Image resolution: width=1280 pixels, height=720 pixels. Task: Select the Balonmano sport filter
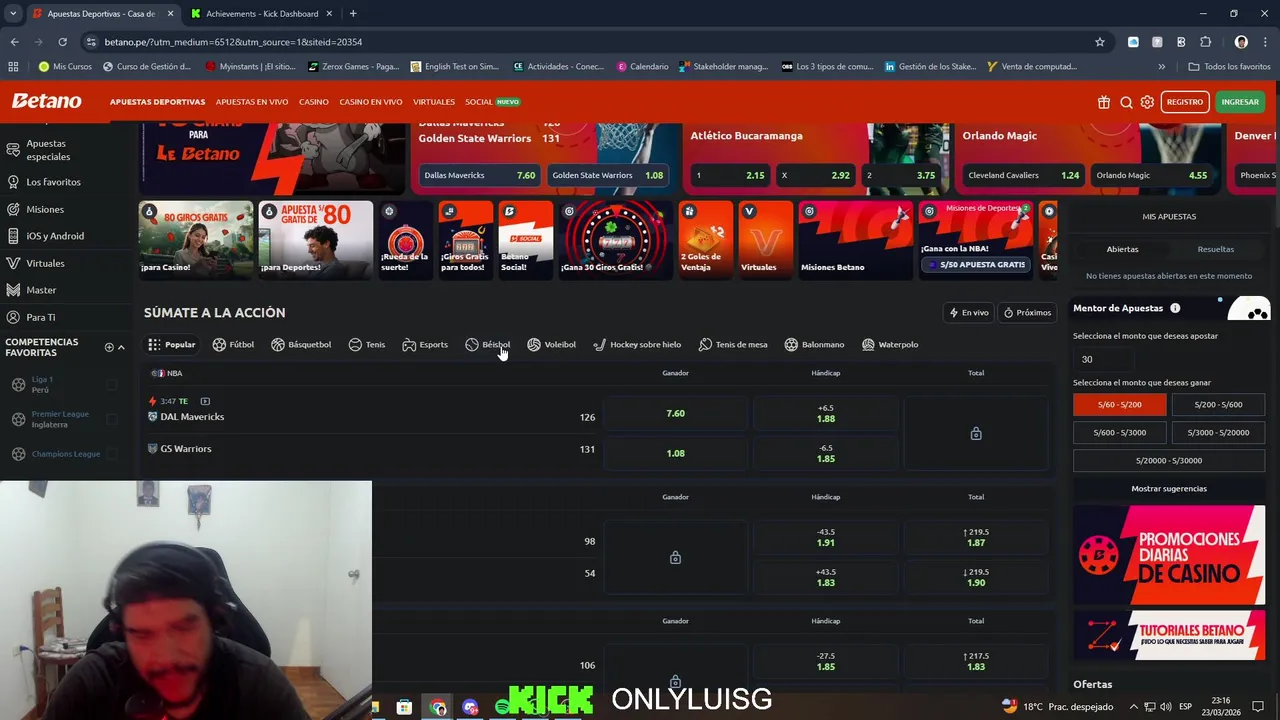[x=814, y=344]
